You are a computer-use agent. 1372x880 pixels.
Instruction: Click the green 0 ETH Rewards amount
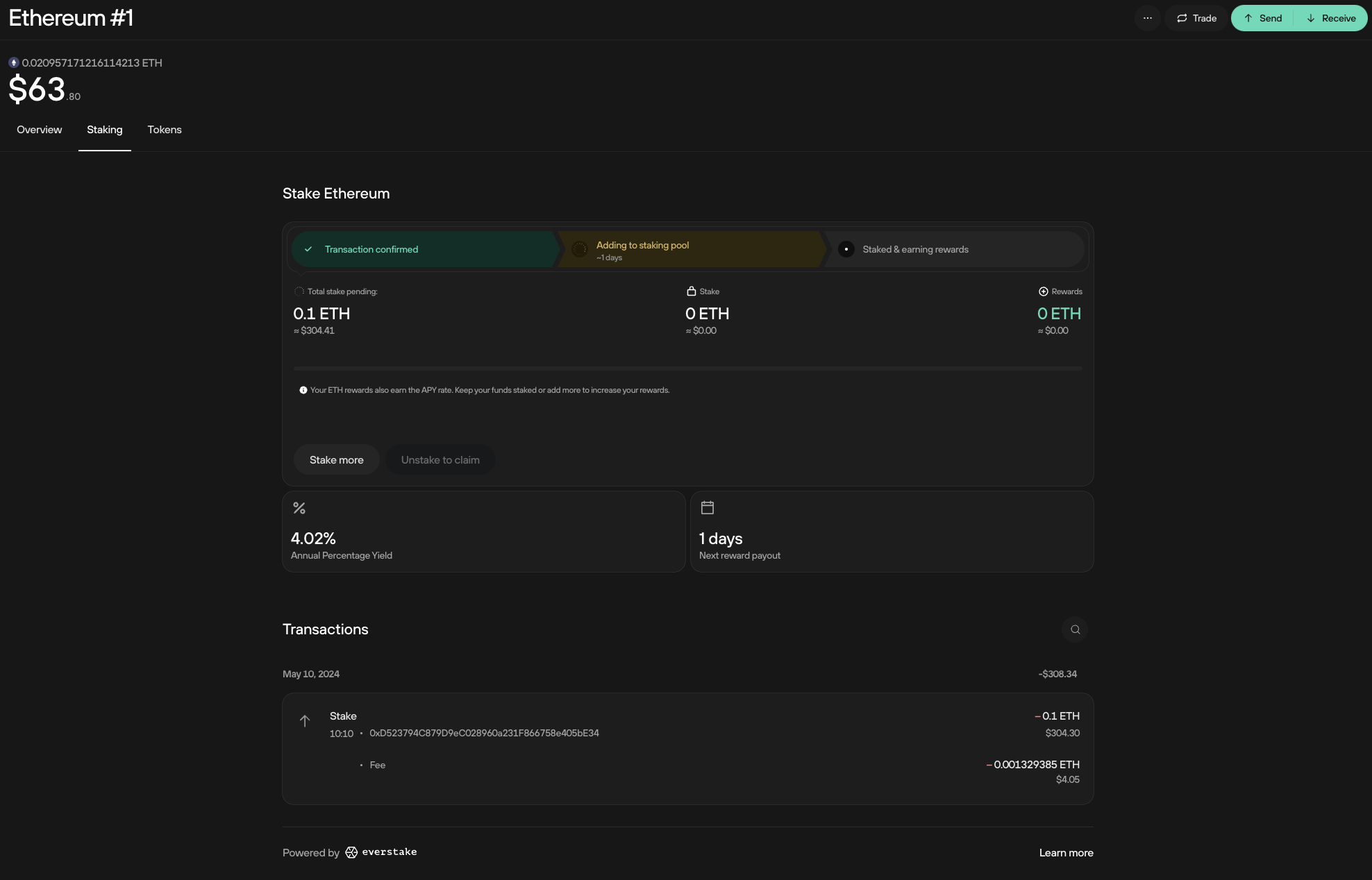tap(1059, 314)
